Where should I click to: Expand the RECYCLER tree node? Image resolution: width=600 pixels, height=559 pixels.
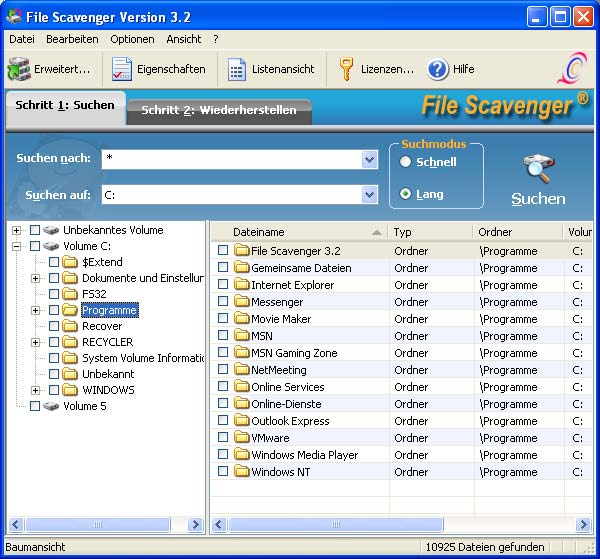coord(35,342)
